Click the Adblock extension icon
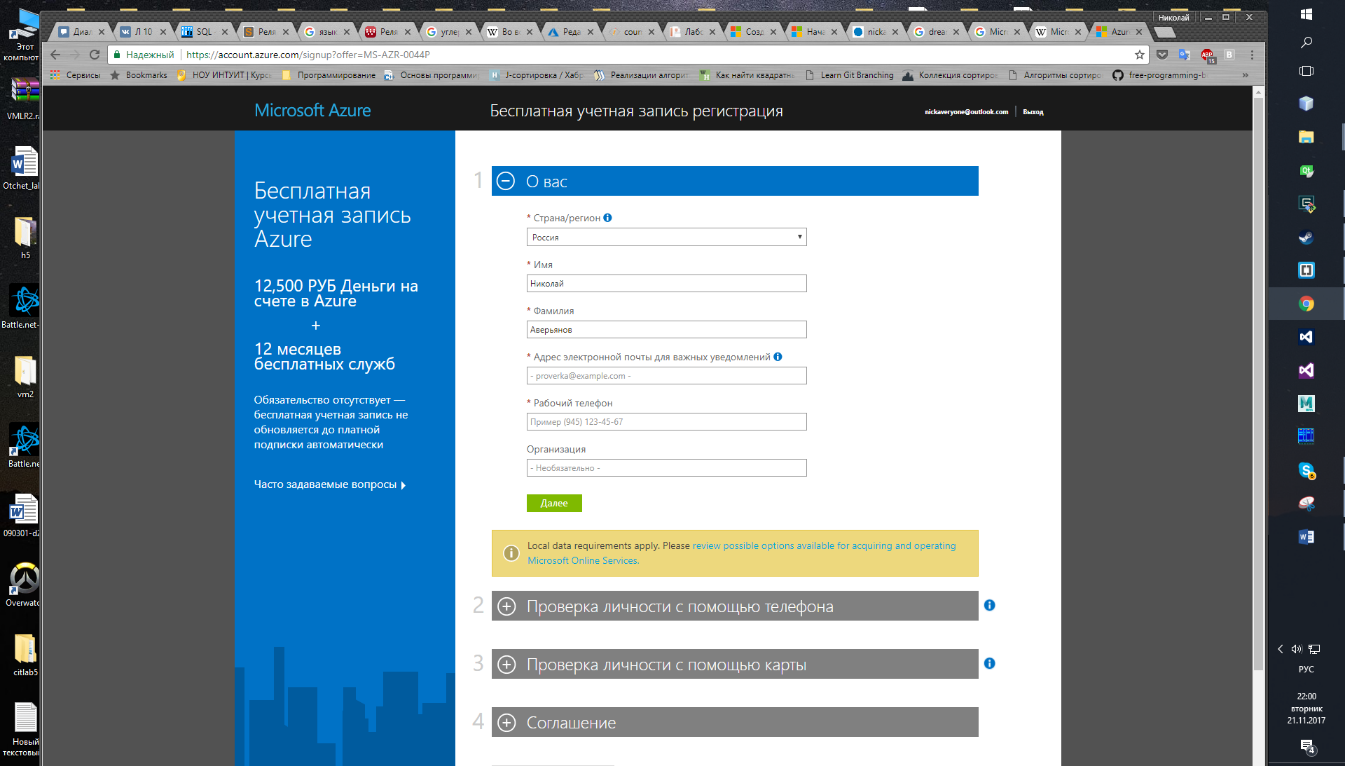 pos(1207,55)
